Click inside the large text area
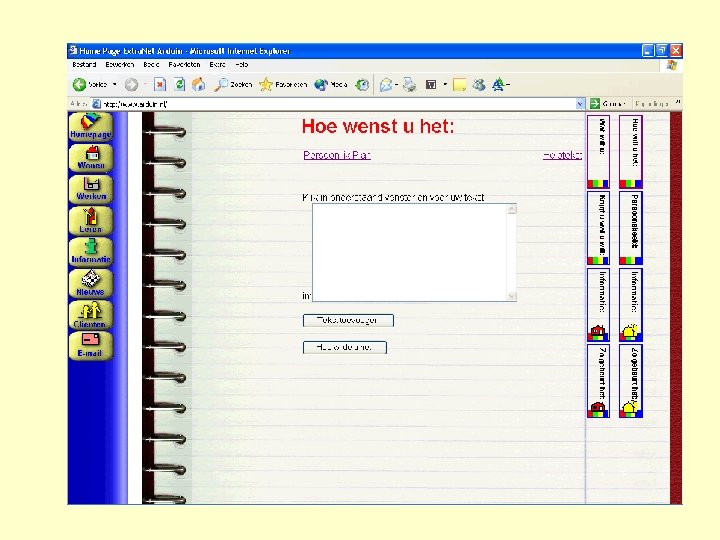This screenshot has height=540, width=720. (x=410, y=253)
